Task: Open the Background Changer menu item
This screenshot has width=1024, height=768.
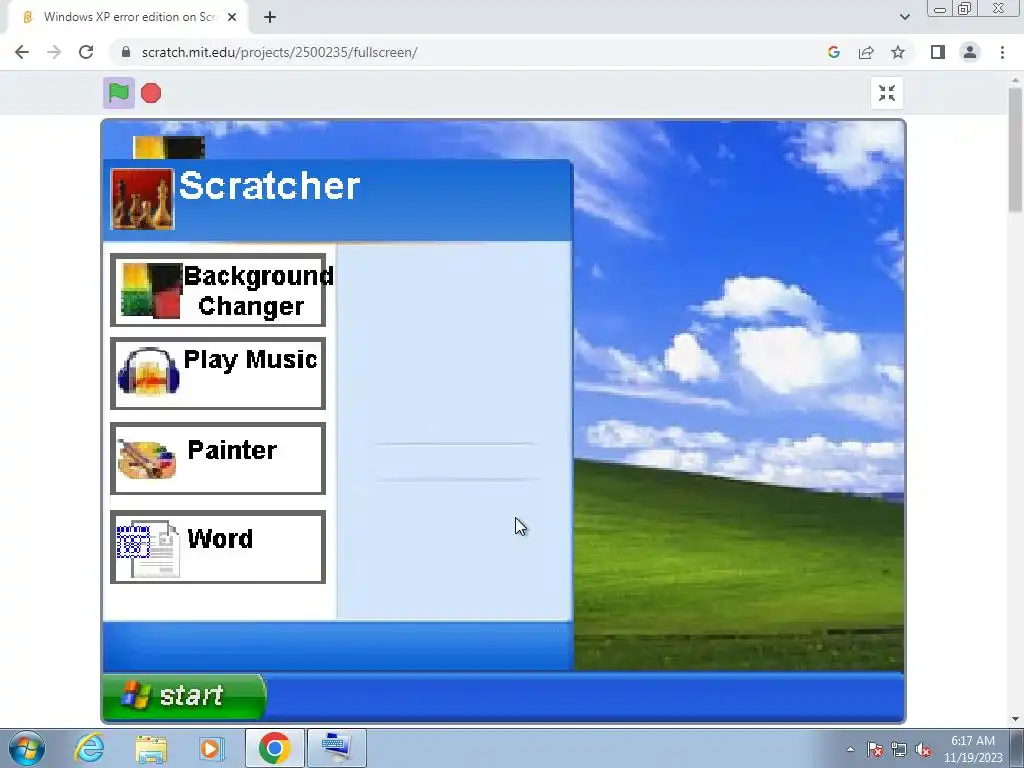Action: 218,290
